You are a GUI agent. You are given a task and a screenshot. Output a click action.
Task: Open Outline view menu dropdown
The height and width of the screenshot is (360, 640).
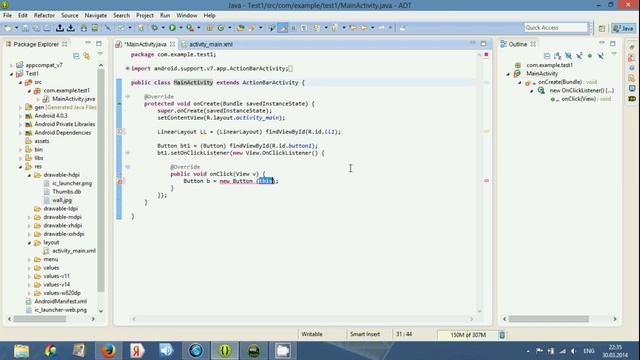click(x=613, y=54)
